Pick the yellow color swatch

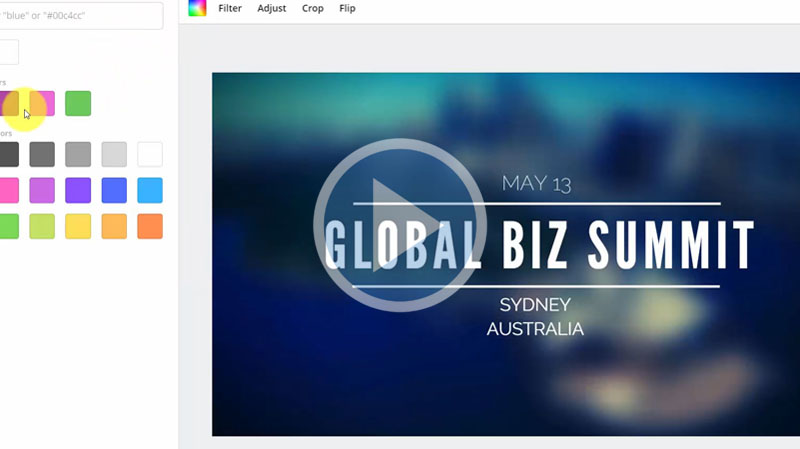click(78, 226)
